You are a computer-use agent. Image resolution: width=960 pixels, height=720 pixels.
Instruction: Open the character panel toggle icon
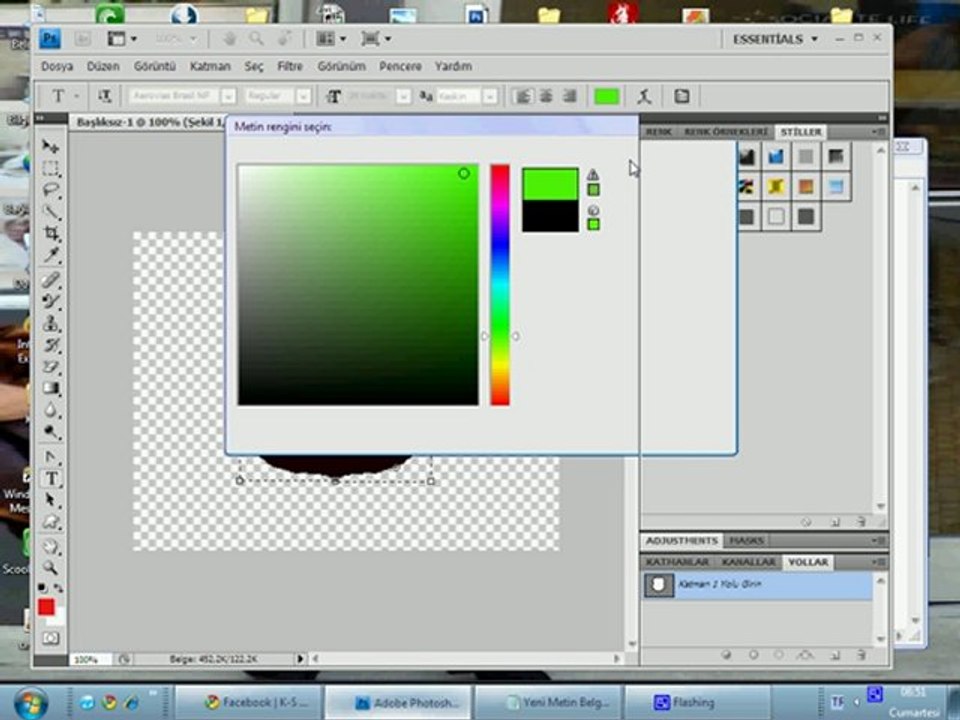pyautogui.click(x=682, y=96)
